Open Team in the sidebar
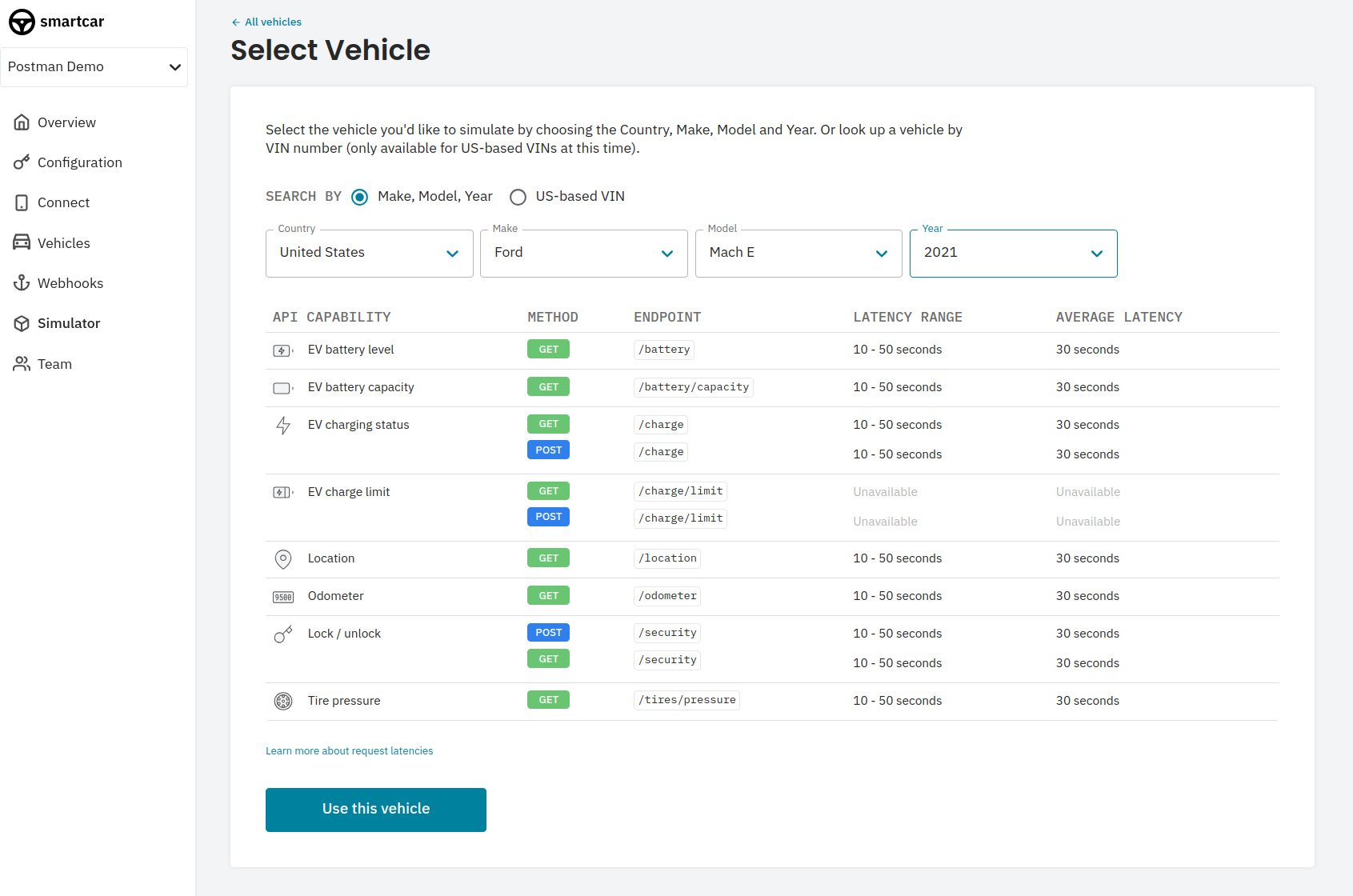 (x=54, y=364)
